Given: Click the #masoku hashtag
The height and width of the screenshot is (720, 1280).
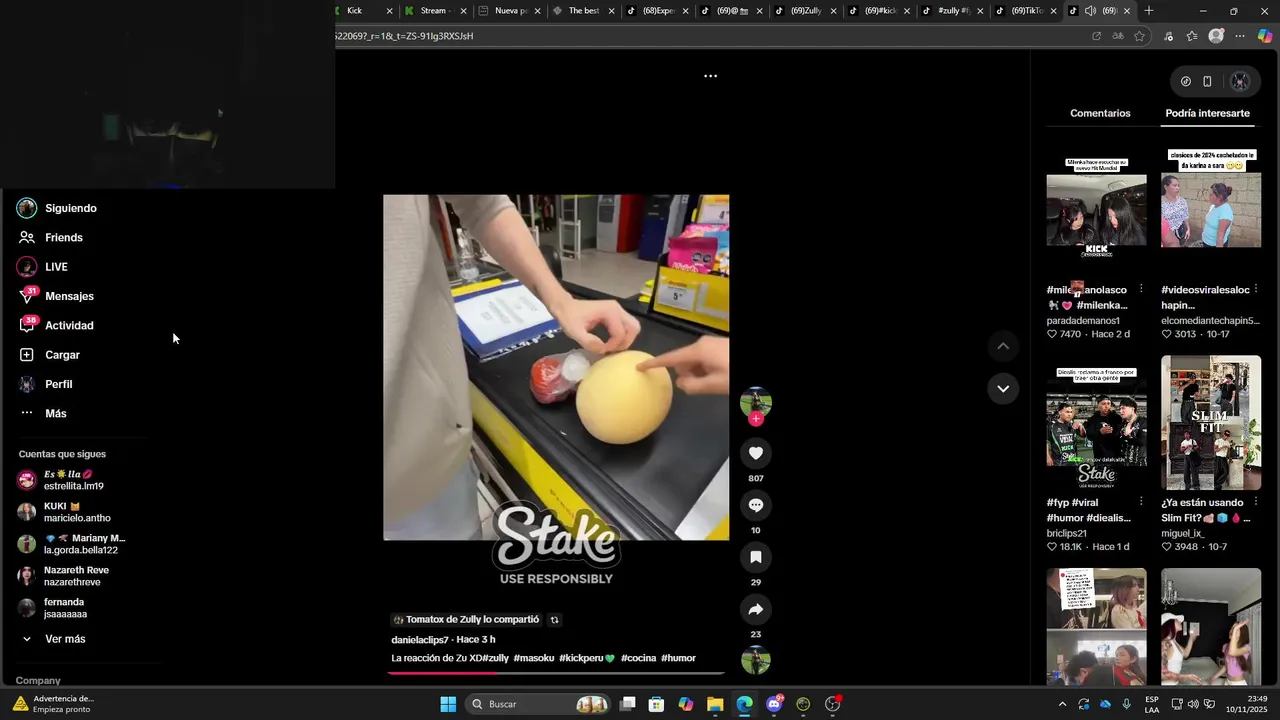Looking at the screenshot, I should [533, 658].
